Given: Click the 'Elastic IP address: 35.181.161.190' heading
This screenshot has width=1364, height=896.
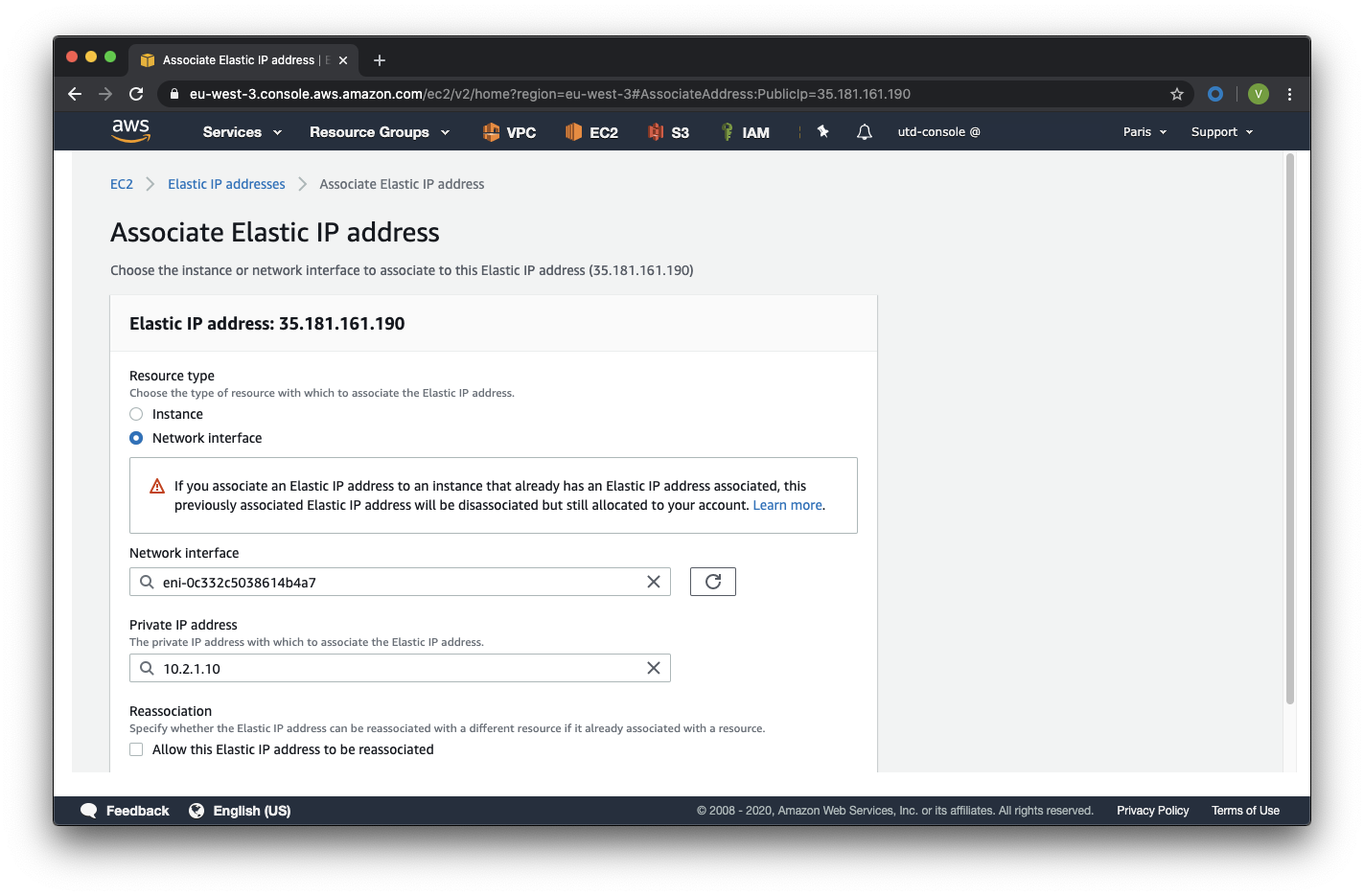Looking at the screenshot, I should [266, 324].
